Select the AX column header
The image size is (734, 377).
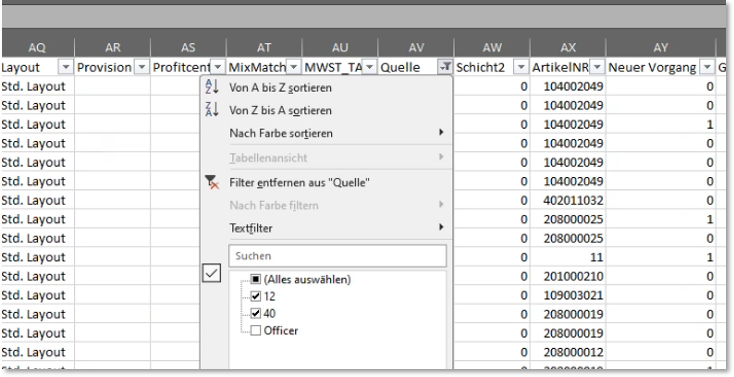coord(568,47)
